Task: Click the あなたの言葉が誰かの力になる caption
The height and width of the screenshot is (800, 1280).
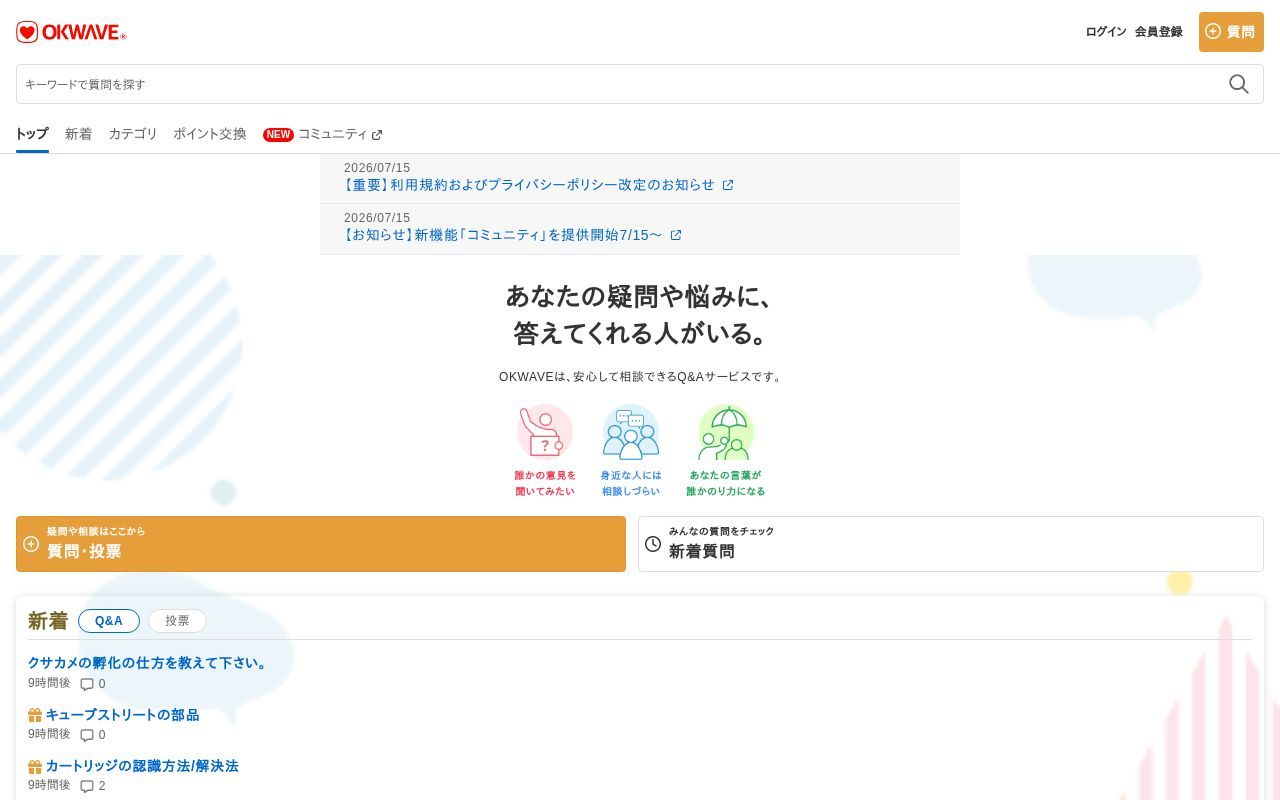Action: coord(726,483)
